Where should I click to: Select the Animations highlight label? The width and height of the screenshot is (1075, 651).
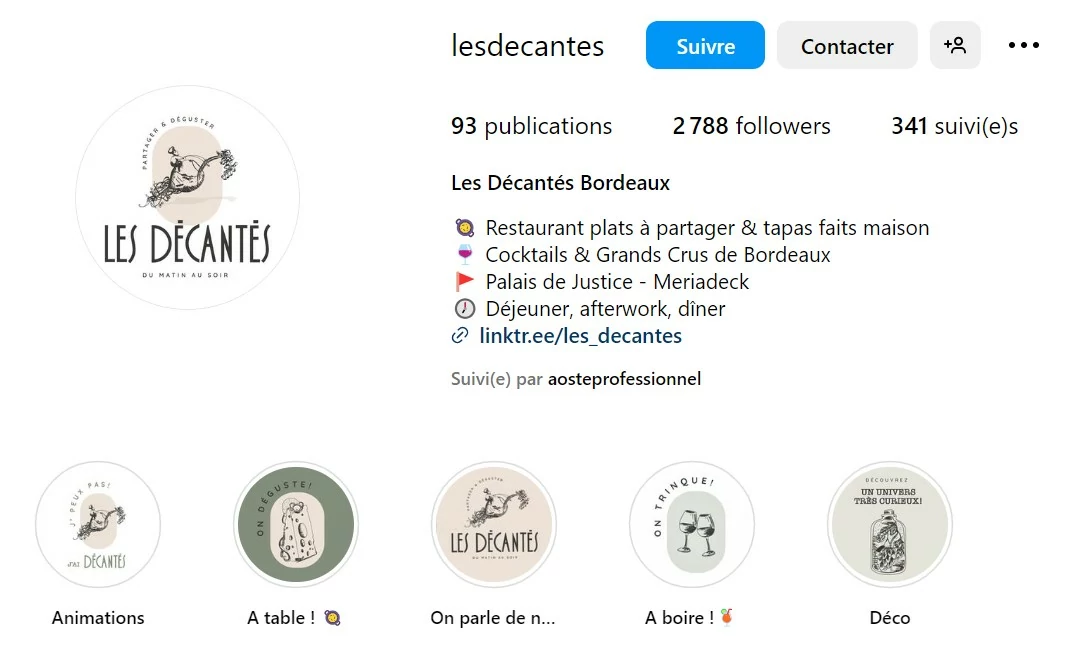[x=98, y=618]
